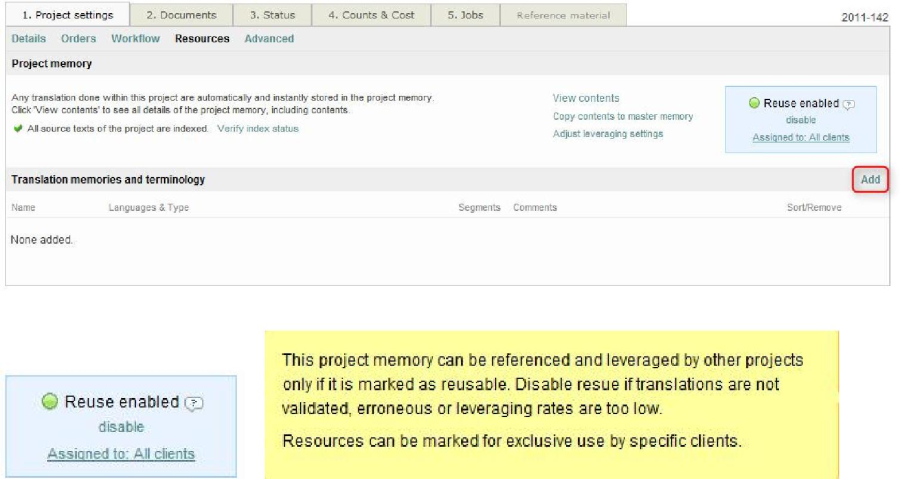
Task: Click the disable link in the enlarged lower-left box
Action: coord(121,427)
